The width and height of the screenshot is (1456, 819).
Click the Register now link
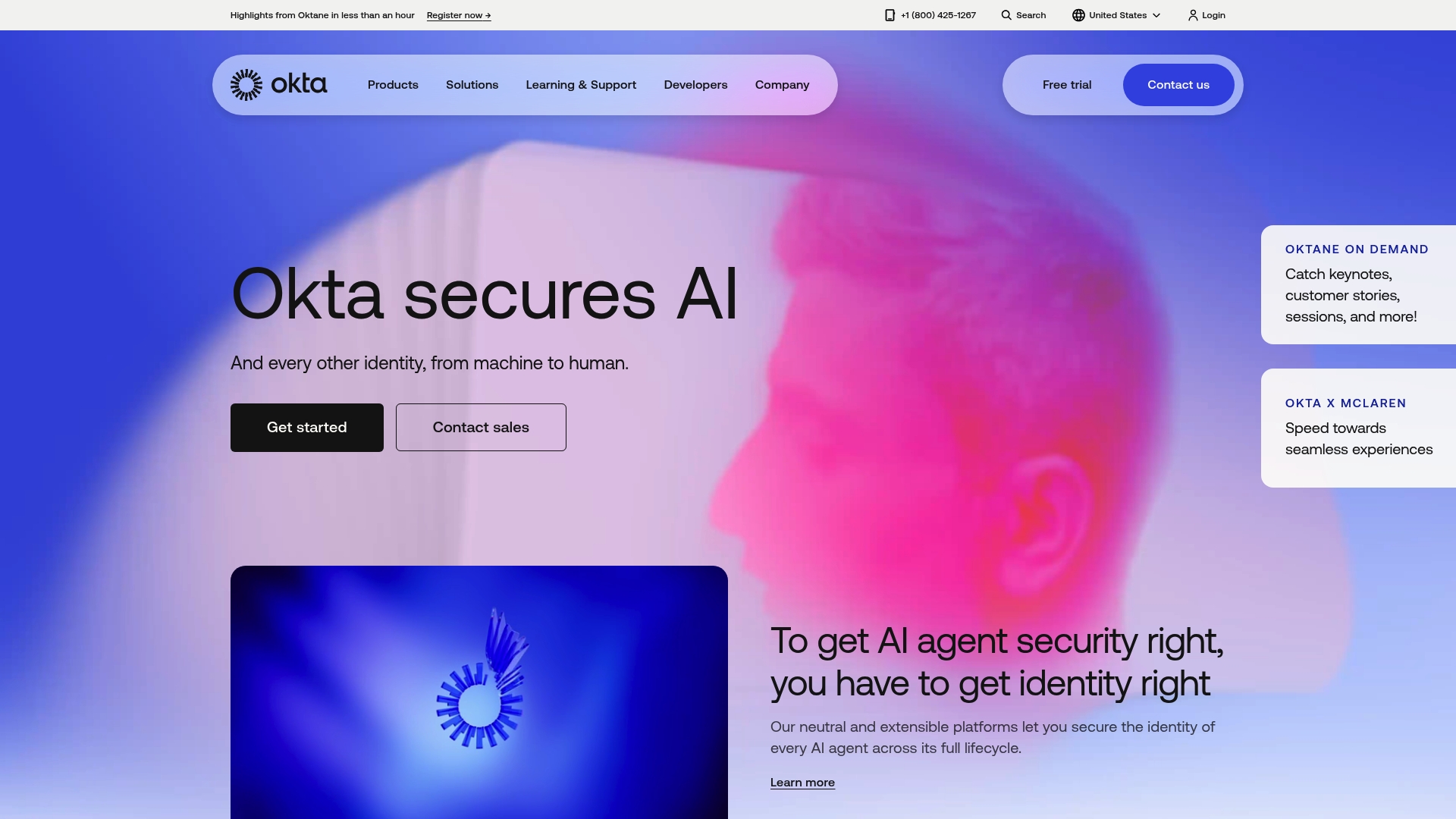click(x=459, y=15)
